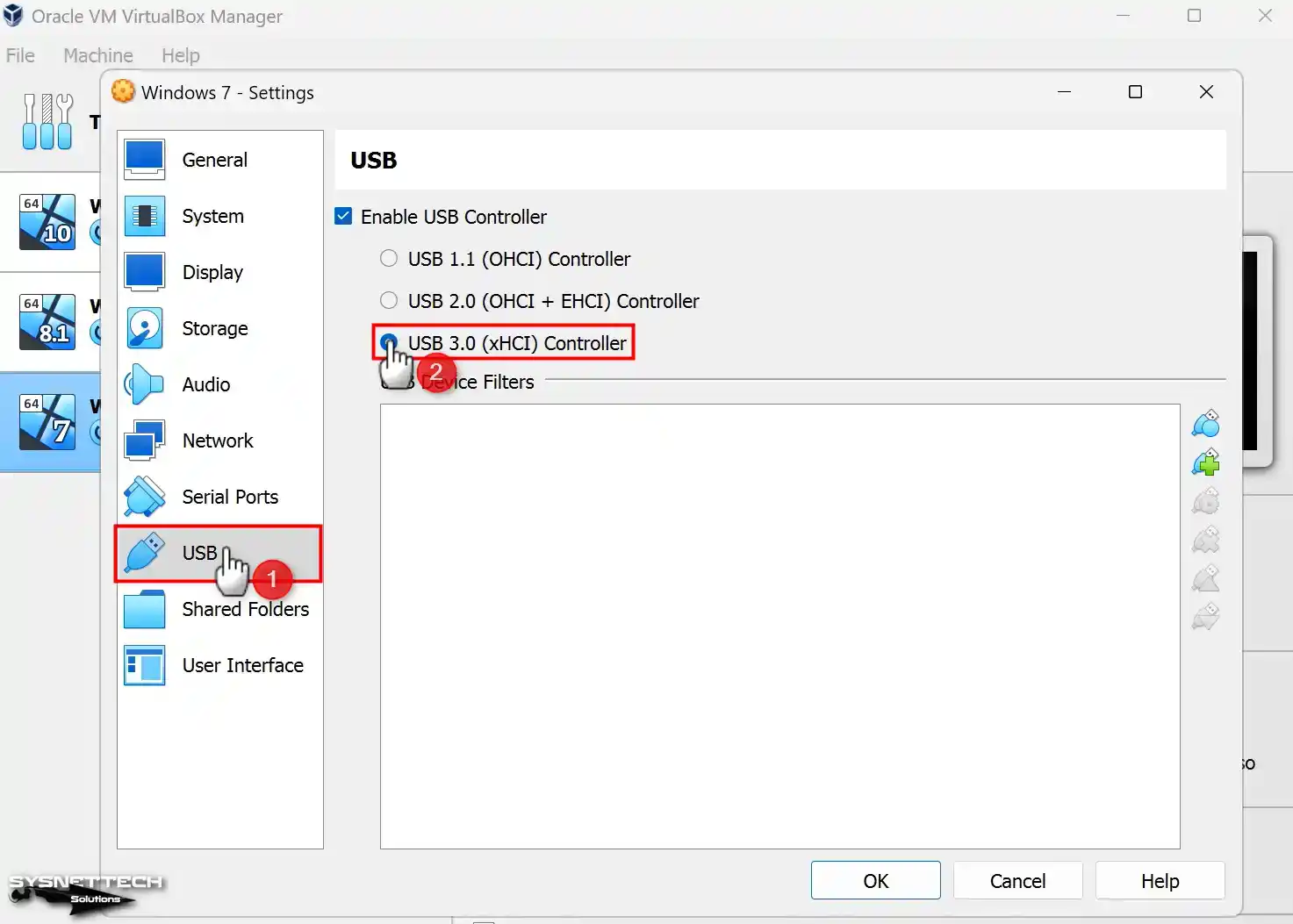Open the System settings category

(x=219, y=216)
